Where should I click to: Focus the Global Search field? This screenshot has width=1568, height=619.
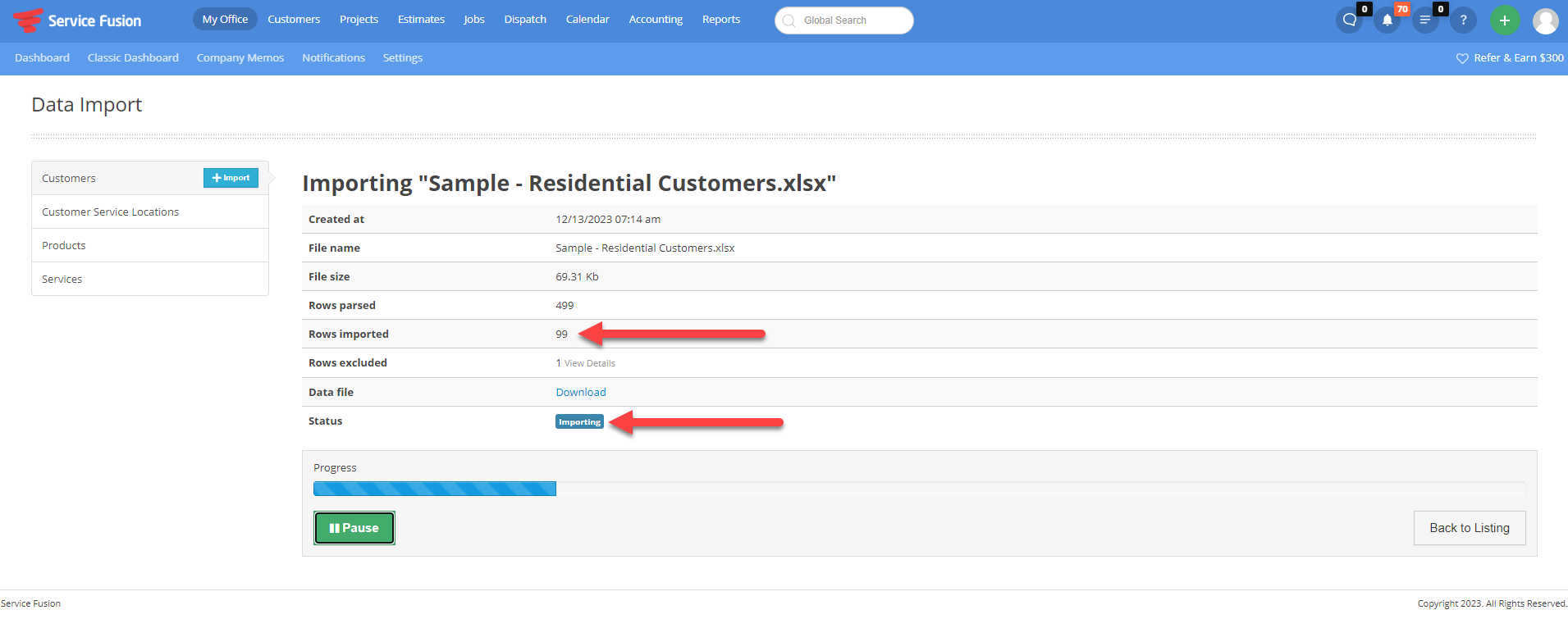tap(843, 20)
